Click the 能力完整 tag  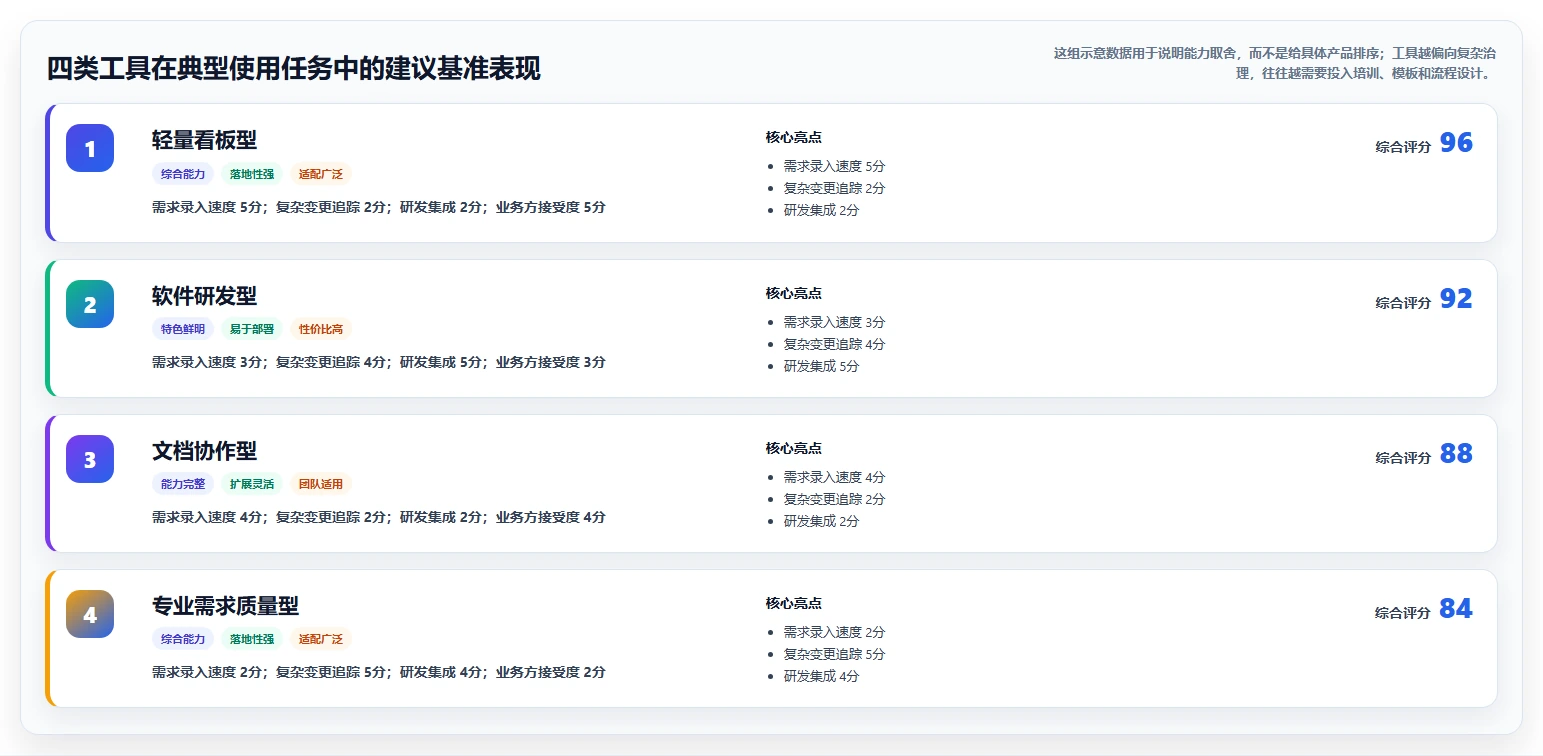(183, 484)
